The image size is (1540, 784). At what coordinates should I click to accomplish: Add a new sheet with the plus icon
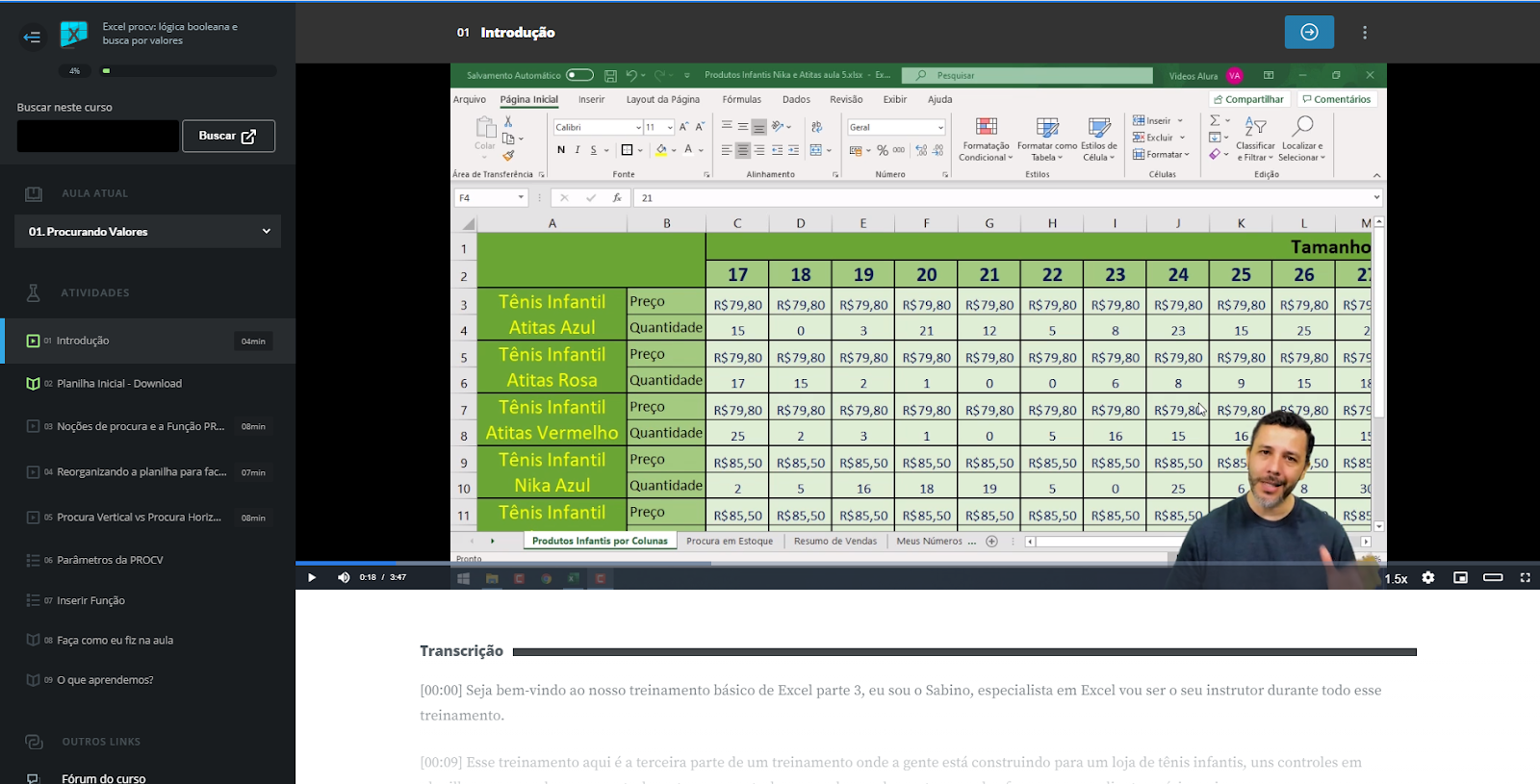pos(991,541)
